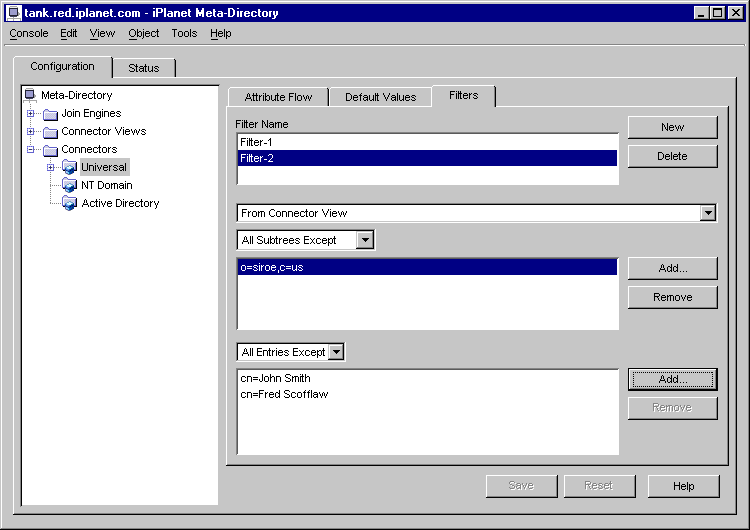This screenshot has width=750, height=530.
Task: Click the Connectors folder icon
Action: tap(50, 150)
